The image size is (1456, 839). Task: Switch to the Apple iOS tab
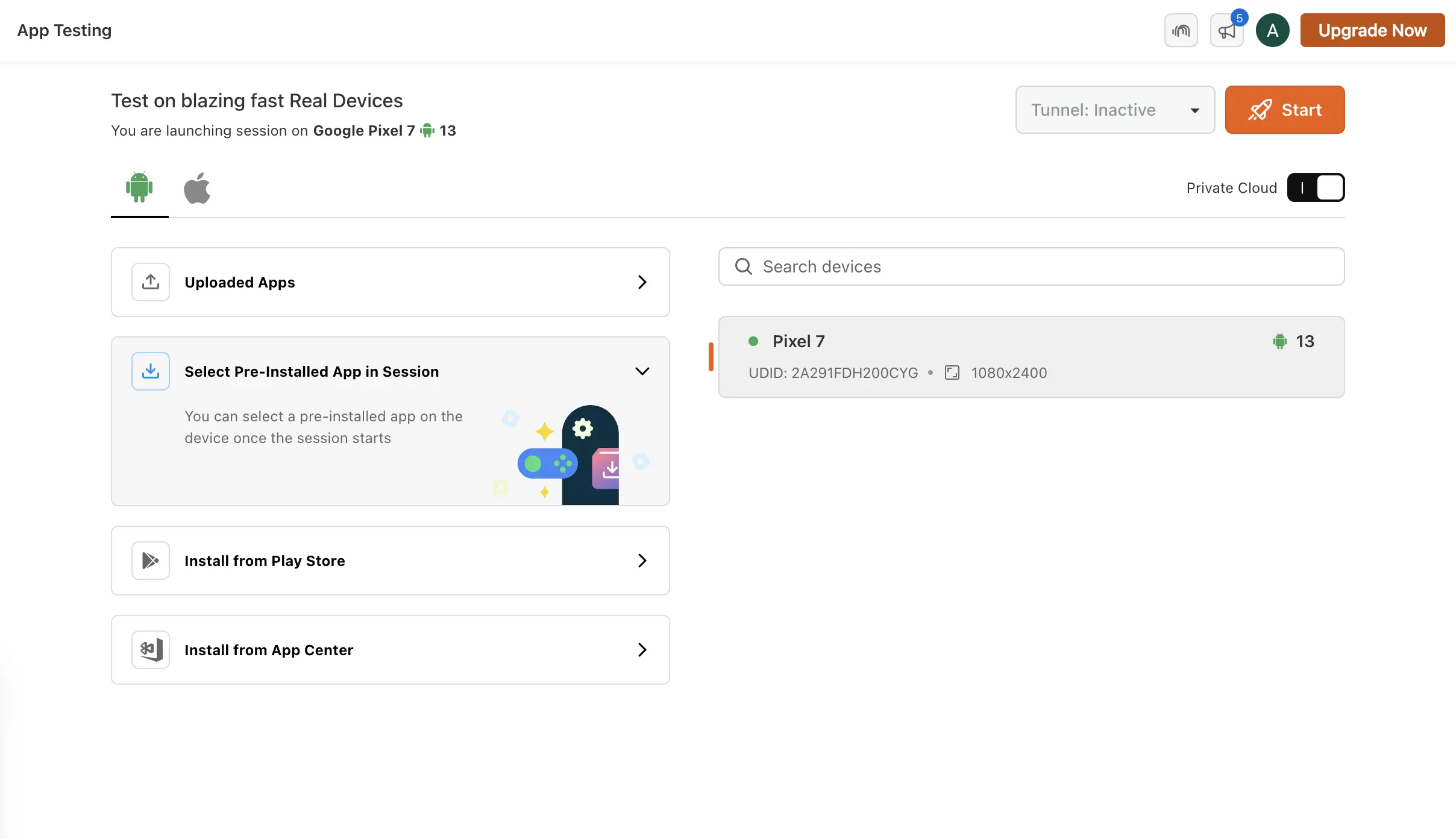point(197,188)
